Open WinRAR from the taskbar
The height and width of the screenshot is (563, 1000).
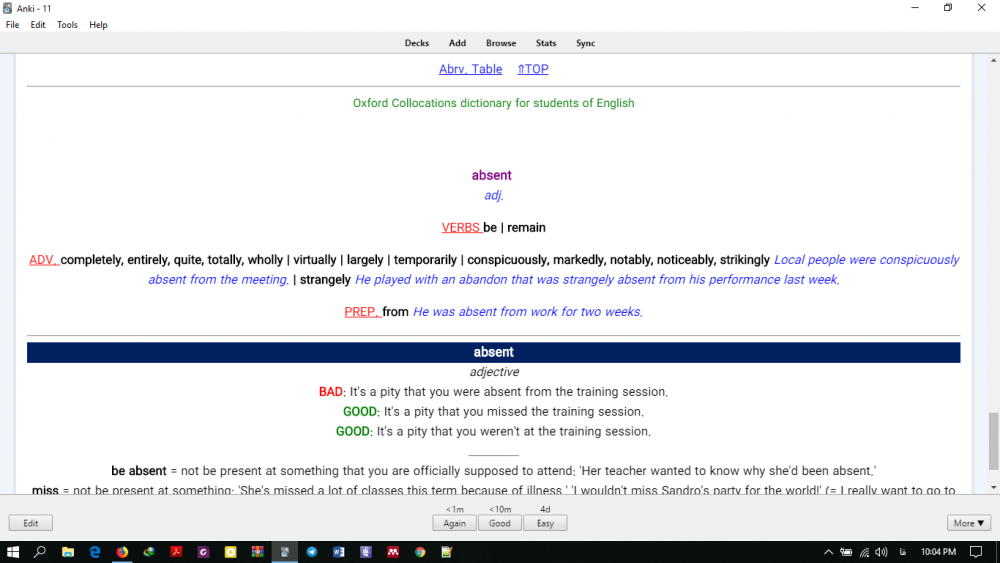[x=258, y=552]
